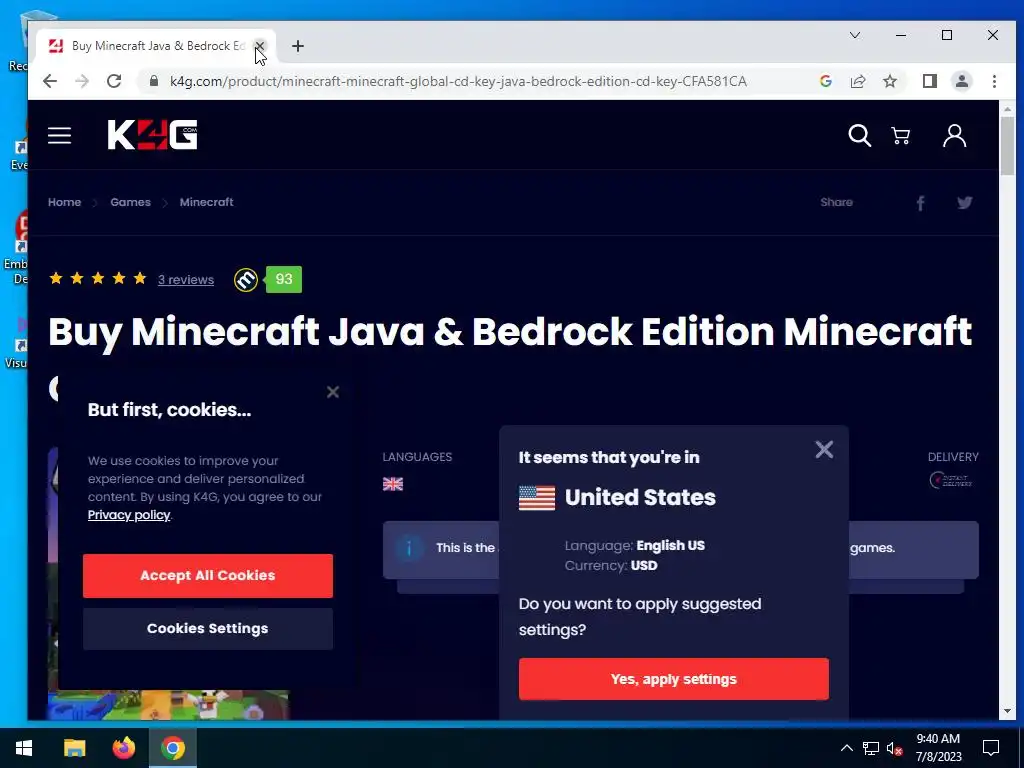Open File Explorer from taskbar
1024x768 pixels.
pos(74,748)
